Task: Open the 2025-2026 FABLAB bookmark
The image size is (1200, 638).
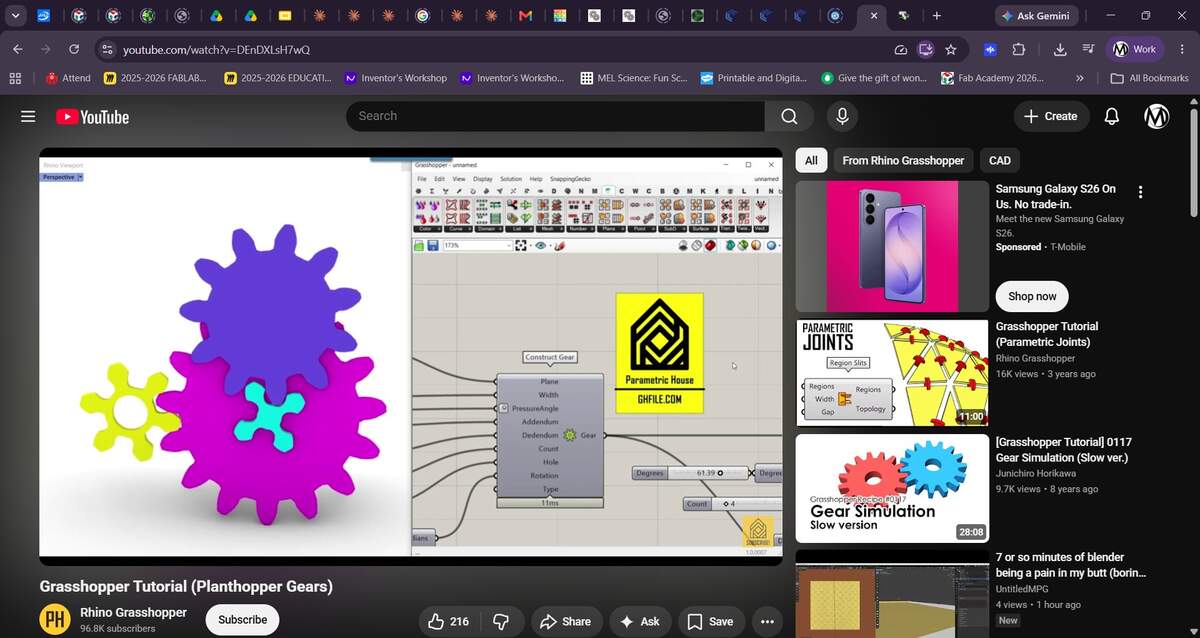Action: 155,78
